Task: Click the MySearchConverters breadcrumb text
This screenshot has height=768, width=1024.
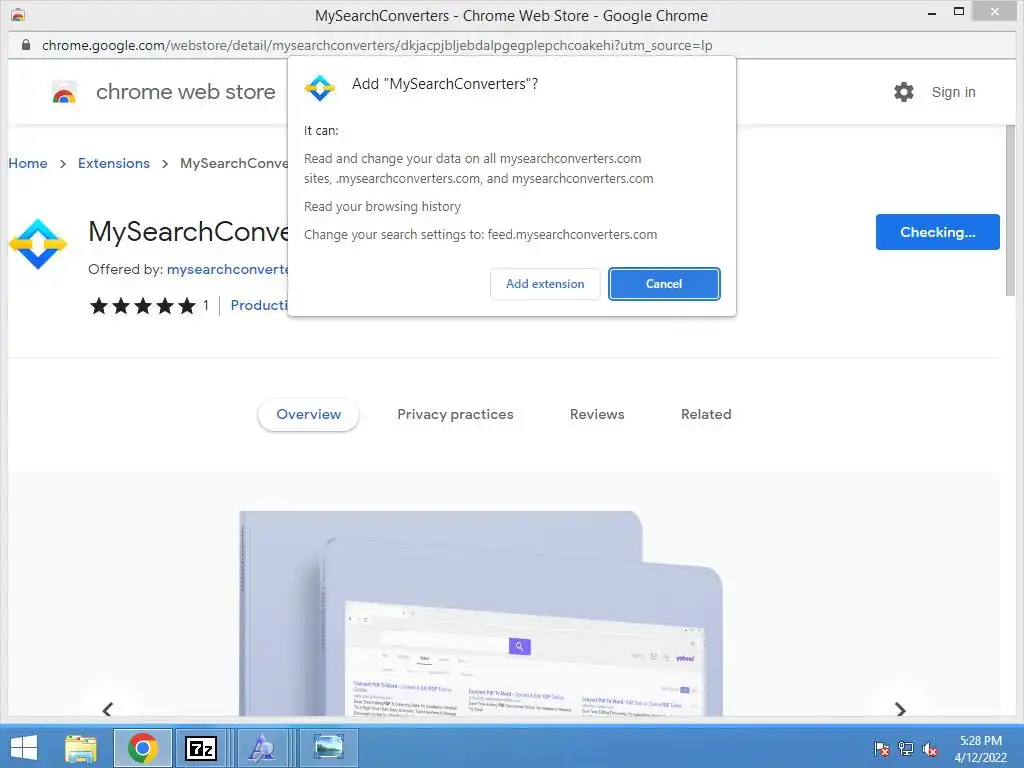Action: pos(234,163)
